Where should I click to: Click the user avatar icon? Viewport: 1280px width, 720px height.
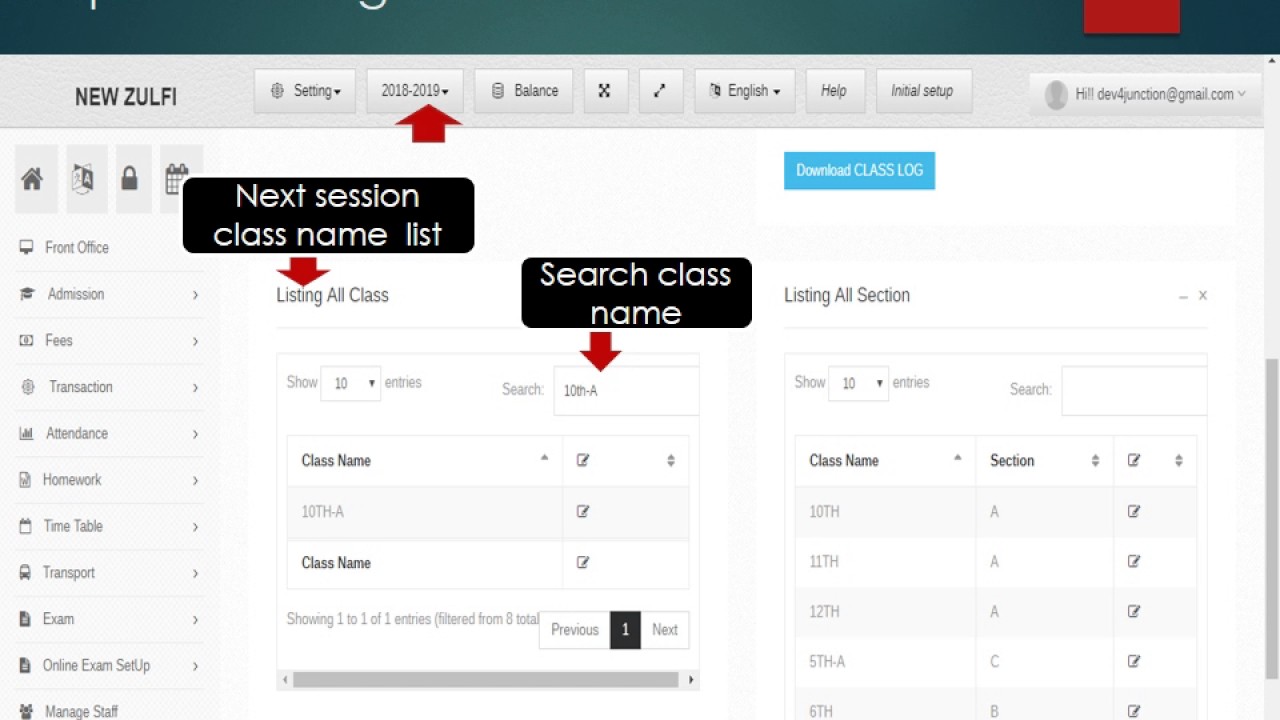[1056, 94]
